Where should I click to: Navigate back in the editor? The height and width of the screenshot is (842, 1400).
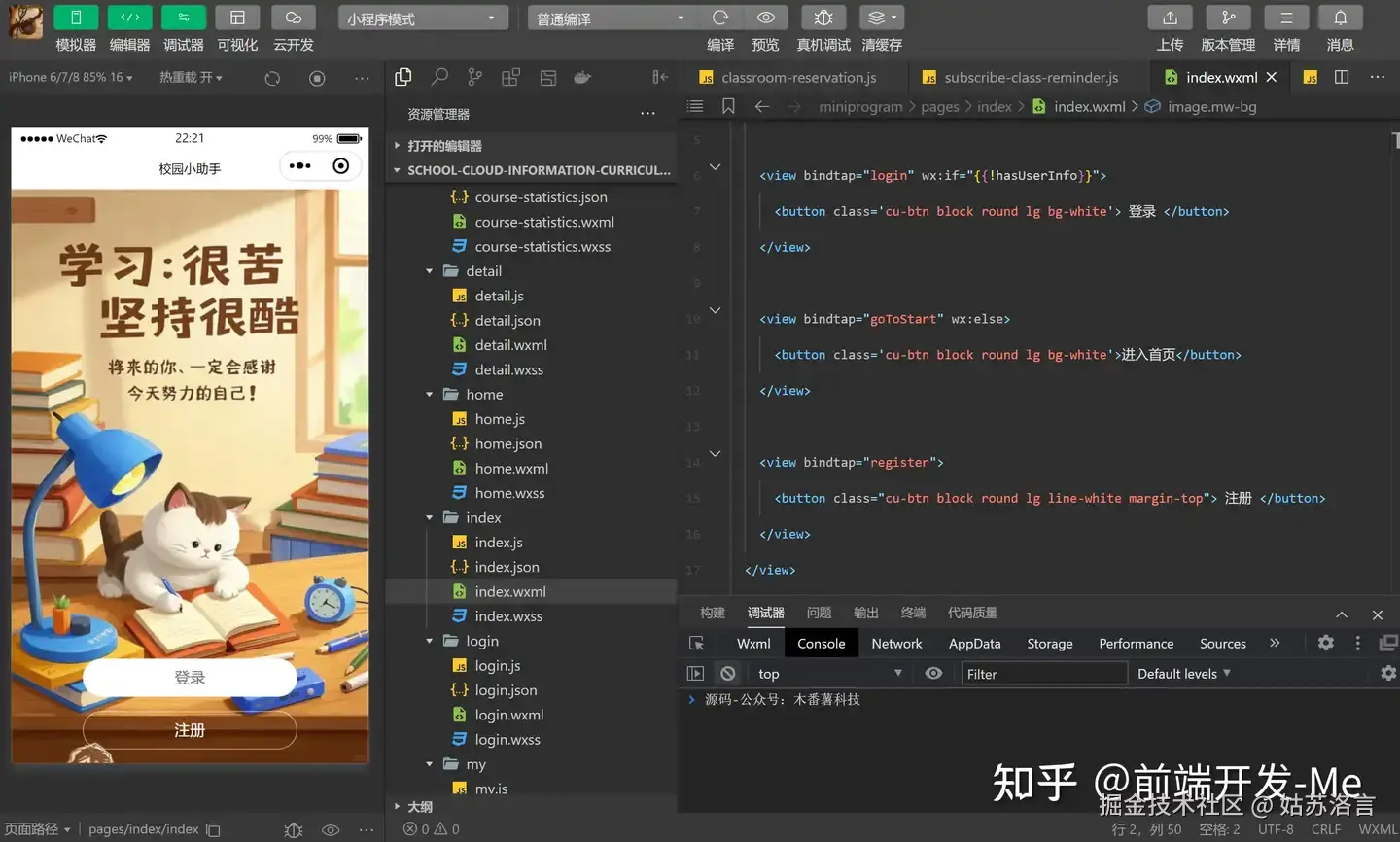tap(762, 106)
